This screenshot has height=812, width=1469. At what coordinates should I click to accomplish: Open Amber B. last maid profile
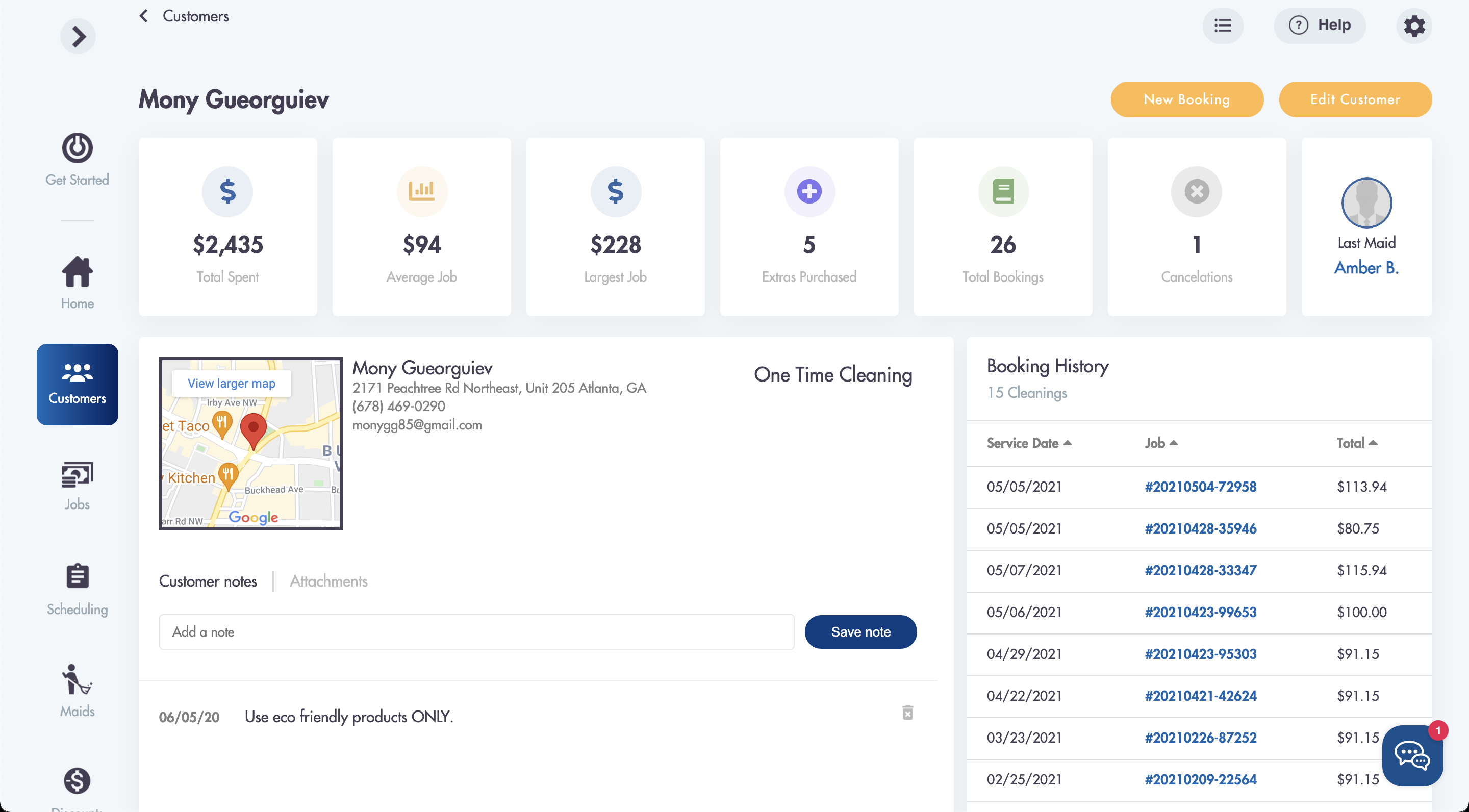(1366, 267)
